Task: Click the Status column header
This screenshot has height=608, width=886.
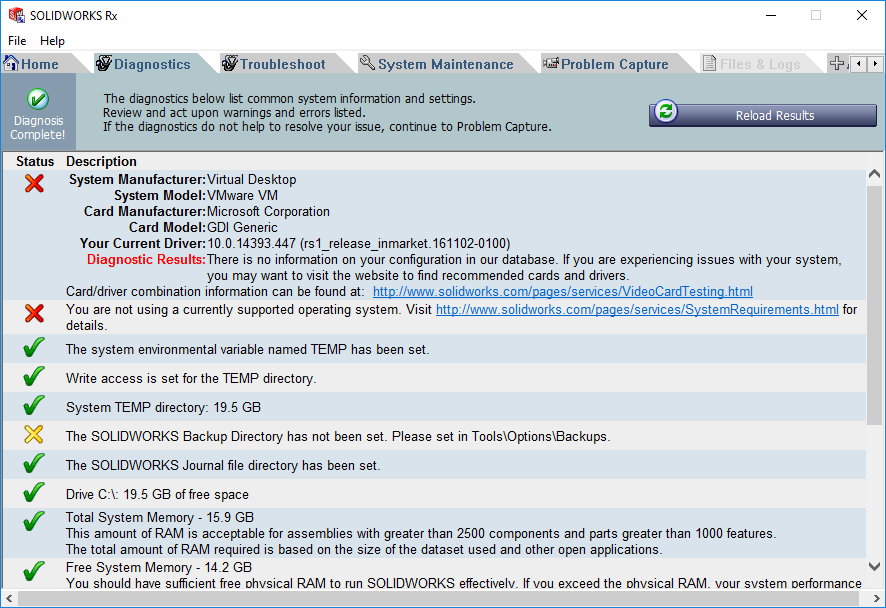Action: (x=35, y=162)
